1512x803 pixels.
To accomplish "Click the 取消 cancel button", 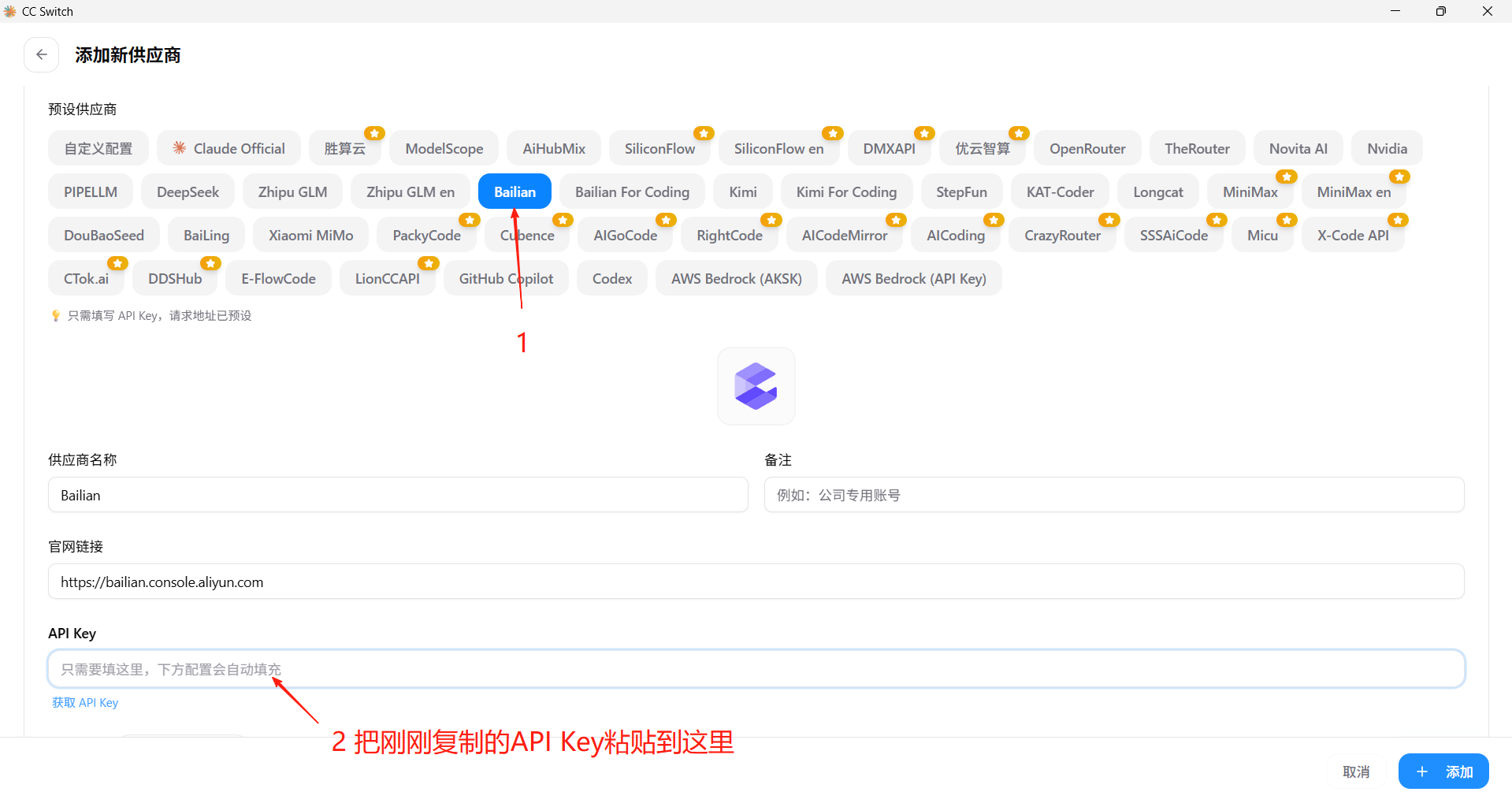I will click(x=1356, y=771).
